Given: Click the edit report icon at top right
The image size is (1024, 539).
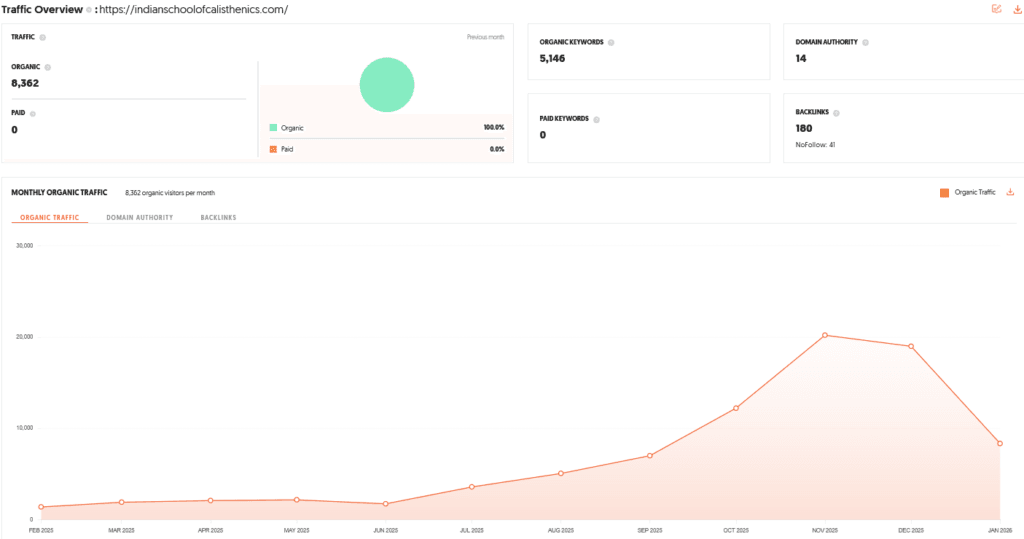Looking at the screenshot, I should point(996,9).
